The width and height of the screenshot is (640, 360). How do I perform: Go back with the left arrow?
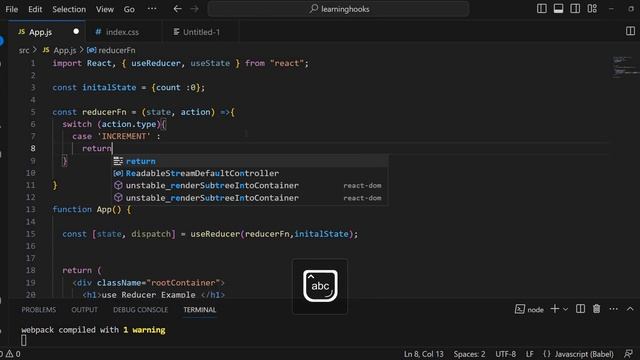177,9
